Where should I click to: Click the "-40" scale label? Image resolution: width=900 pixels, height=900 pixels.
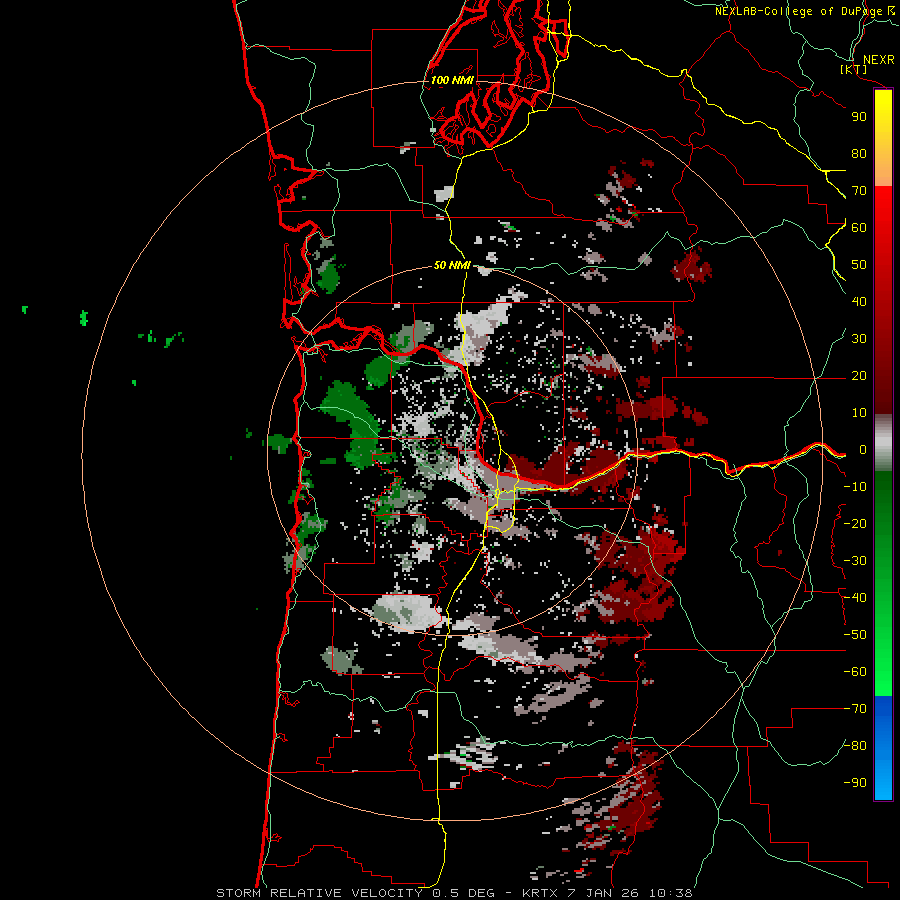click(855, 598)
